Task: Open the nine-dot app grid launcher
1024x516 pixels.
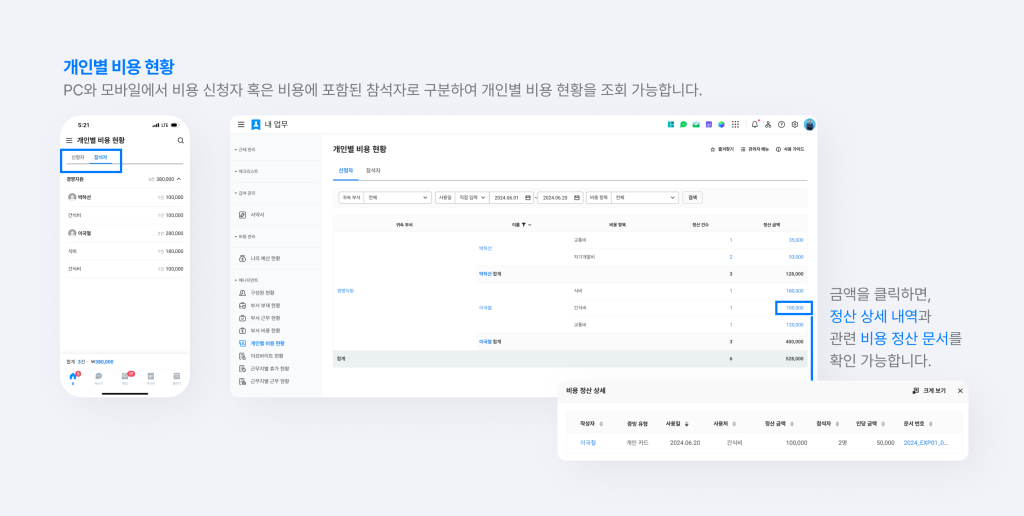Action: pyautogui.click(x=735, y=124)
